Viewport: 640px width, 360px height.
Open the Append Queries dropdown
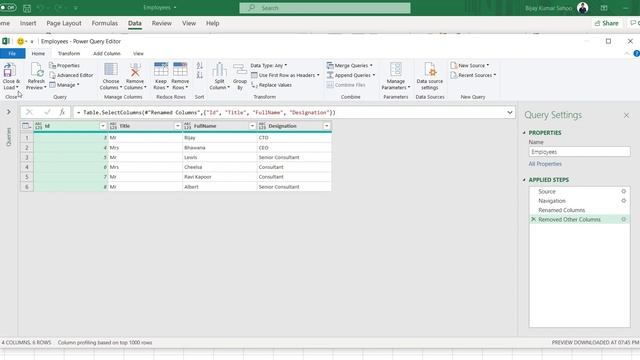tap(351, 75)
